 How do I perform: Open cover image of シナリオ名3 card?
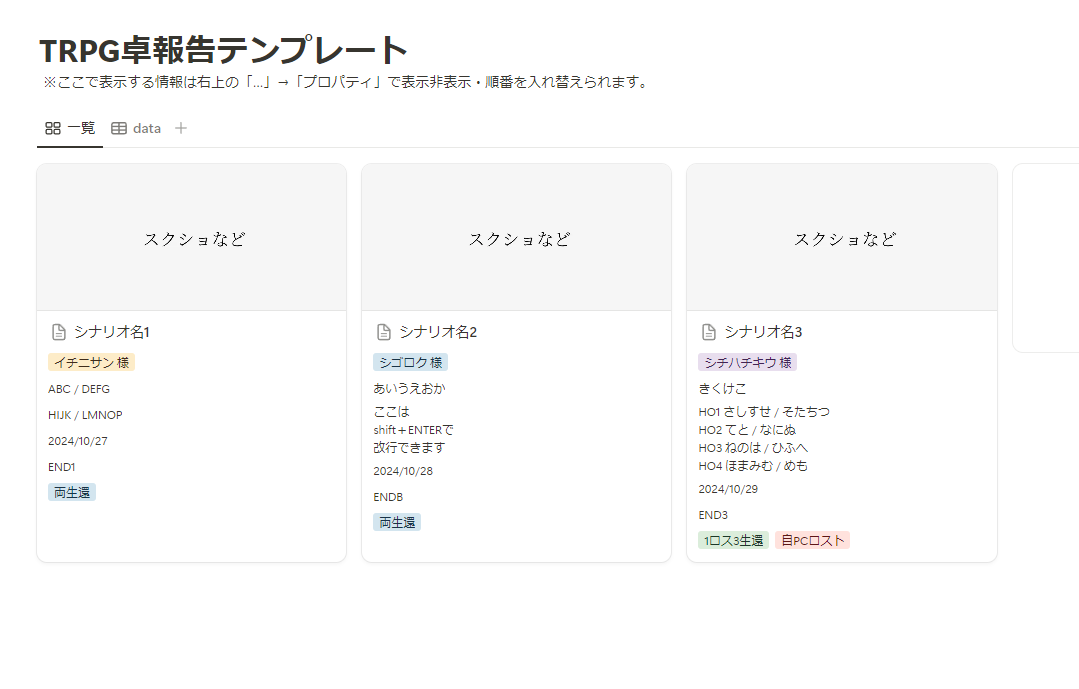click(842, 237)
